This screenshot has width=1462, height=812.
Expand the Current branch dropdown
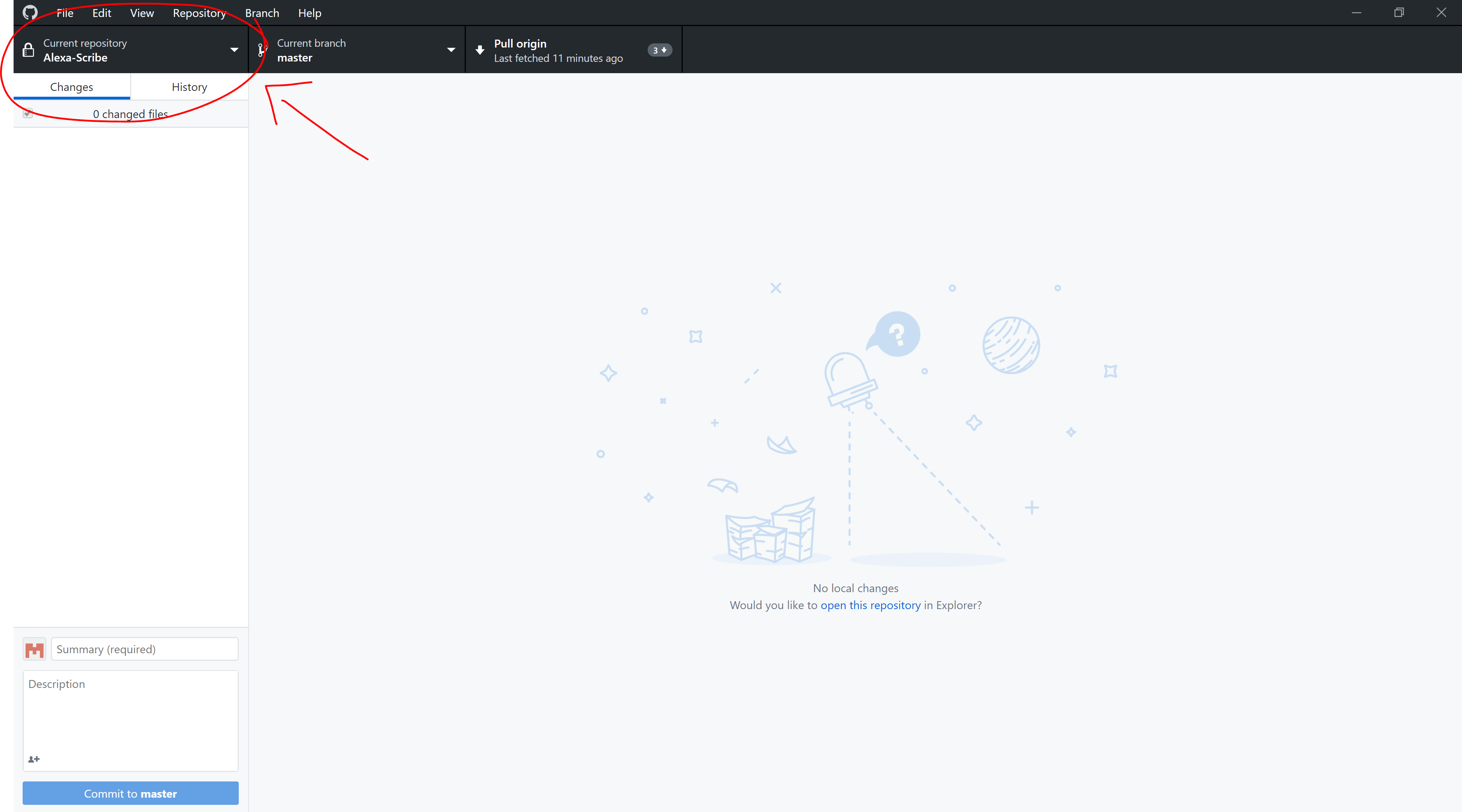(x=357, y=50)
